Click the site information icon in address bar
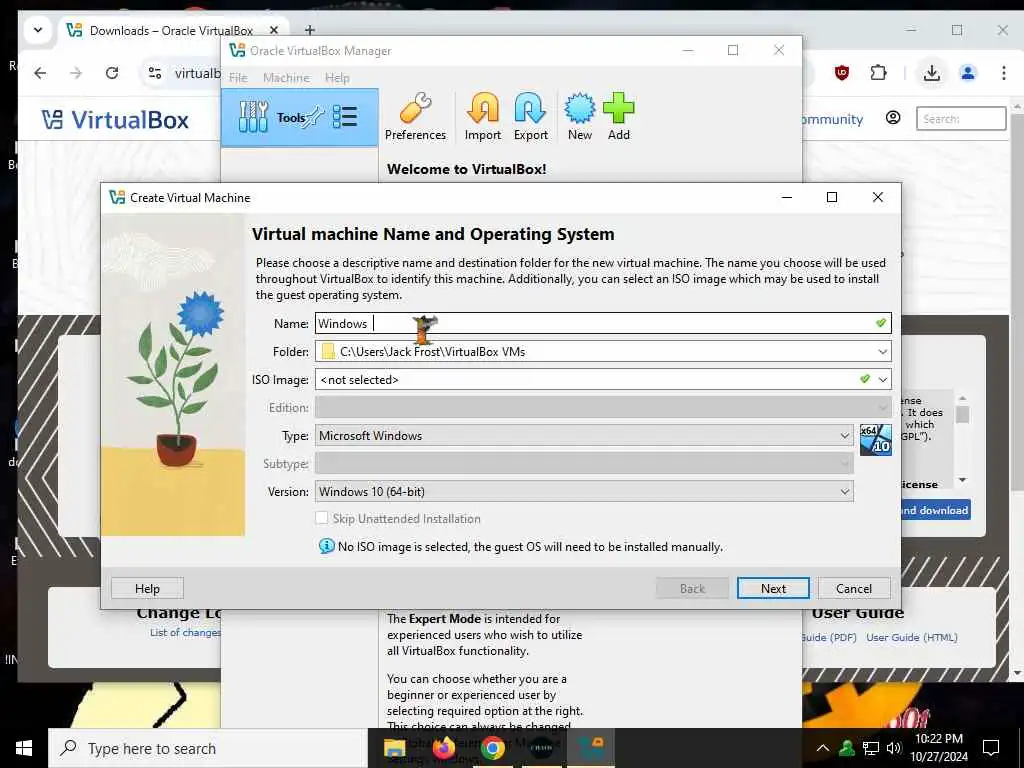 point(155,72)
